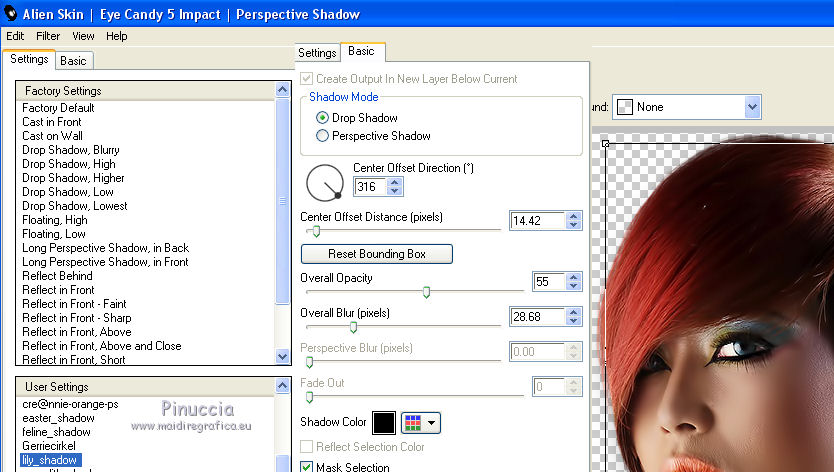Click Center Offset Distance slider handle
Viewport: 834px width, 472px height.
(x=316, y=231)
